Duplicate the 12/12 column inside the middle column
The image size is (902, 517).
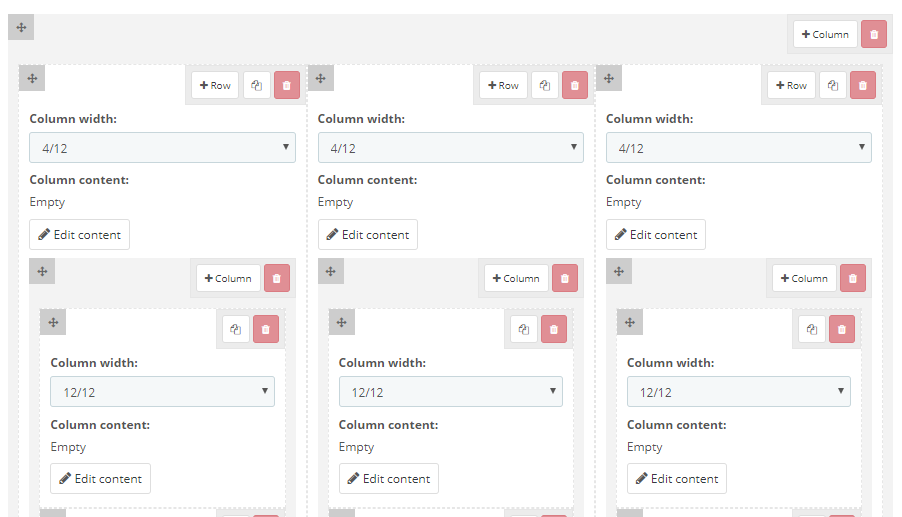click(x=524, y=329)
